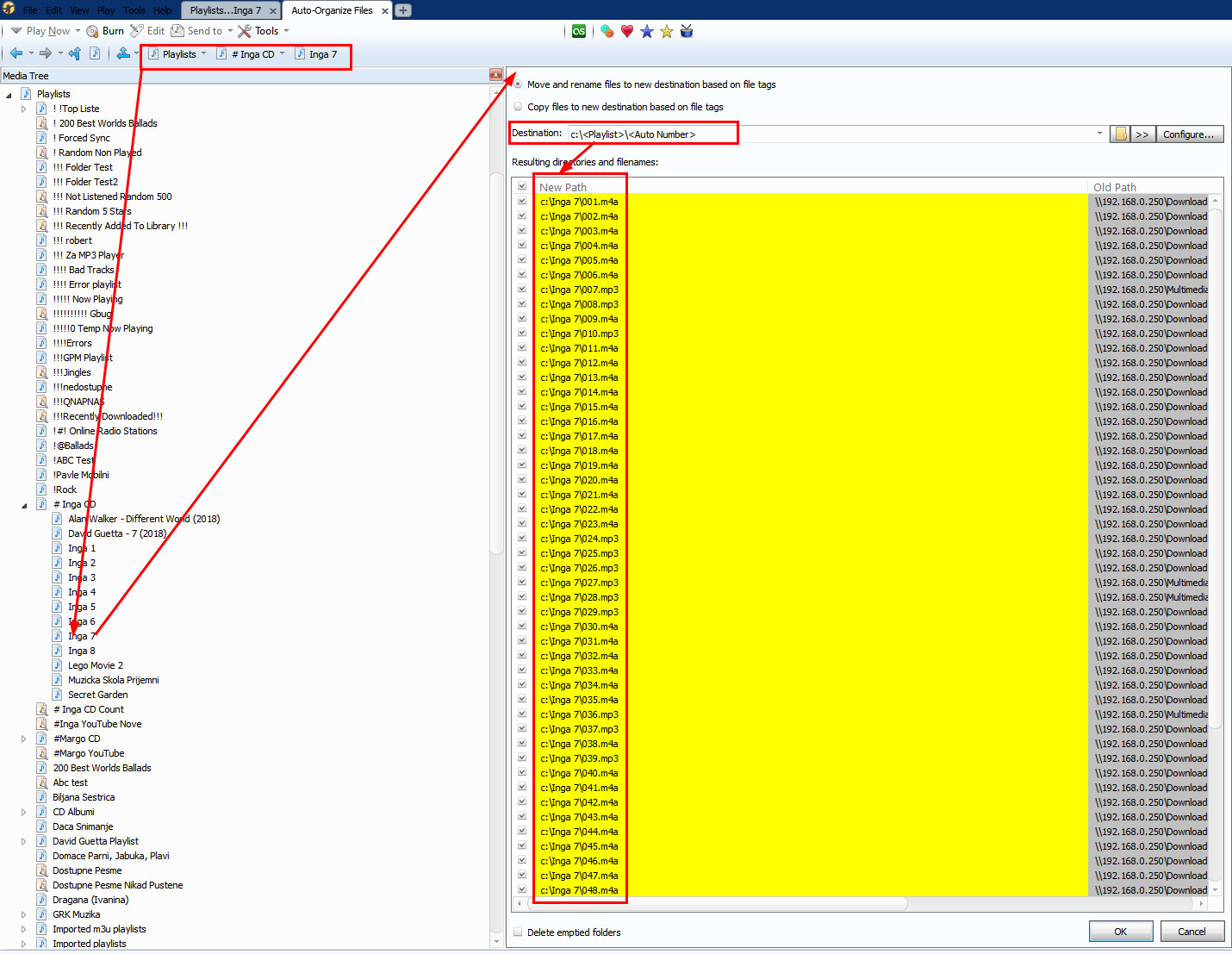Click the red heart icon in toolbar

[x=627, y=31]
